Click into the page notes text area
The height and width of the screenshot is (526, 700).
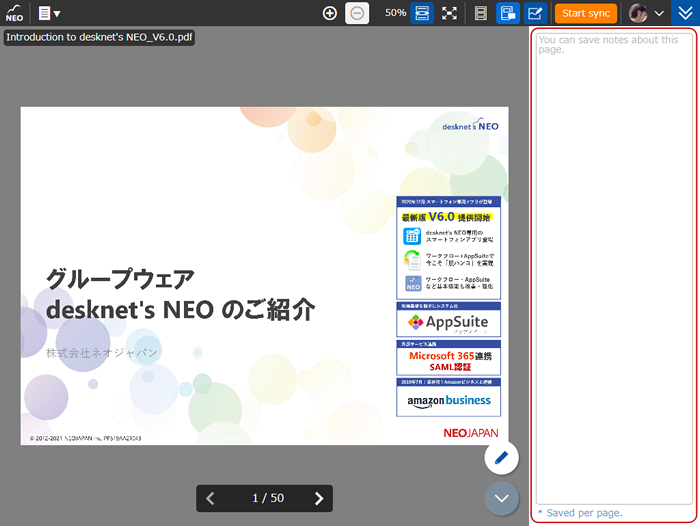pos(614,269)
